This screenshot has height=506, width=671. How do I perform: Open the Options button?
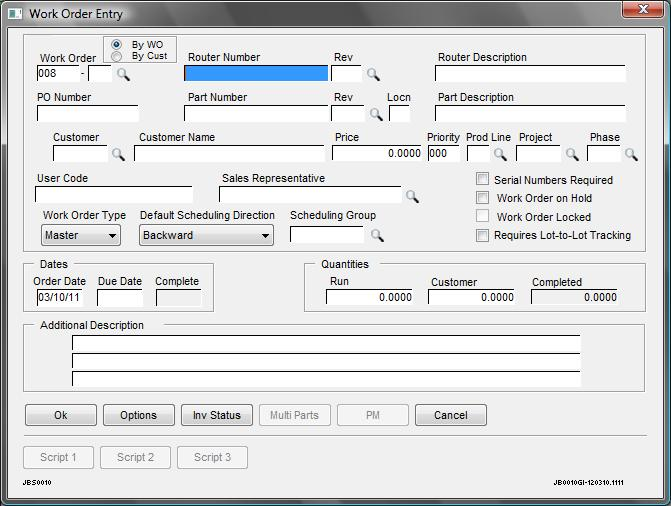pos(139,415)
